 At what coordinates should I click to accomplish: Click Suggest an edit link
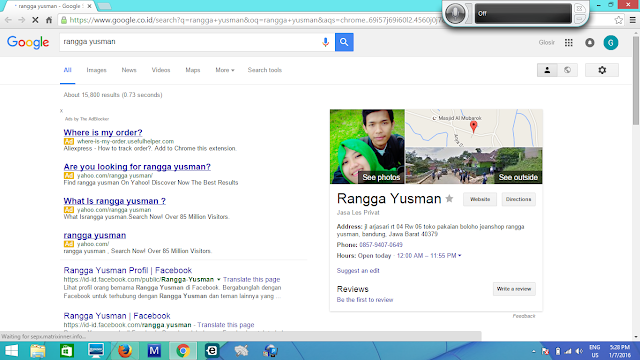click(358, 271)
